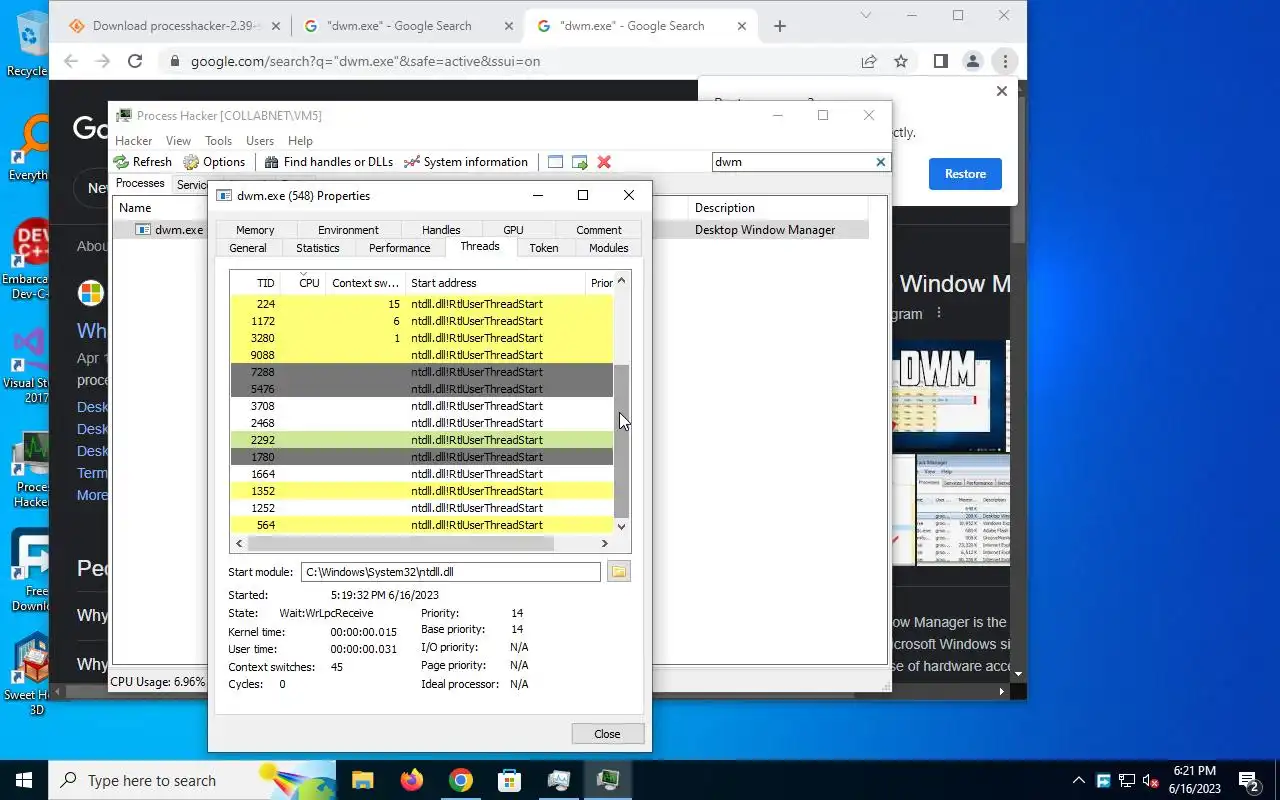This screenshot has width=1280, height=800.
Task: Switch to the GPU tab
Action: [x=513, y=230]
